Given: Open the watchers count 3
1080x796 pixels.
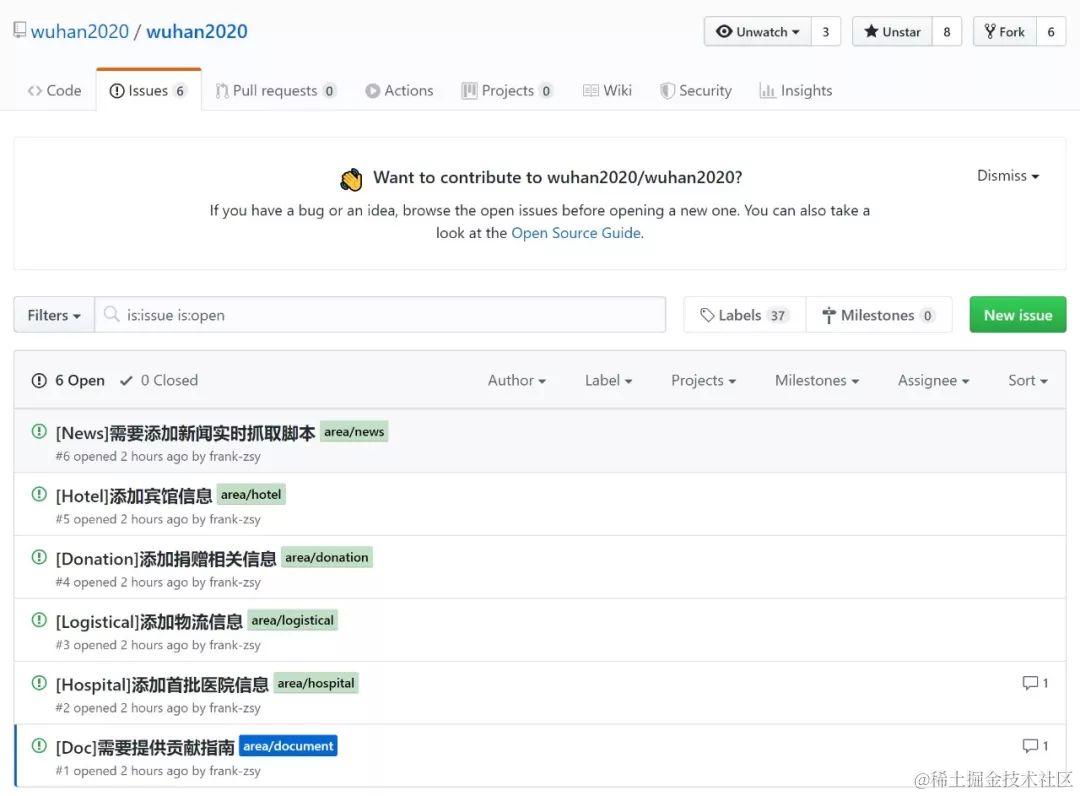Looking at the screenshot, I should [x=826, y=32].
